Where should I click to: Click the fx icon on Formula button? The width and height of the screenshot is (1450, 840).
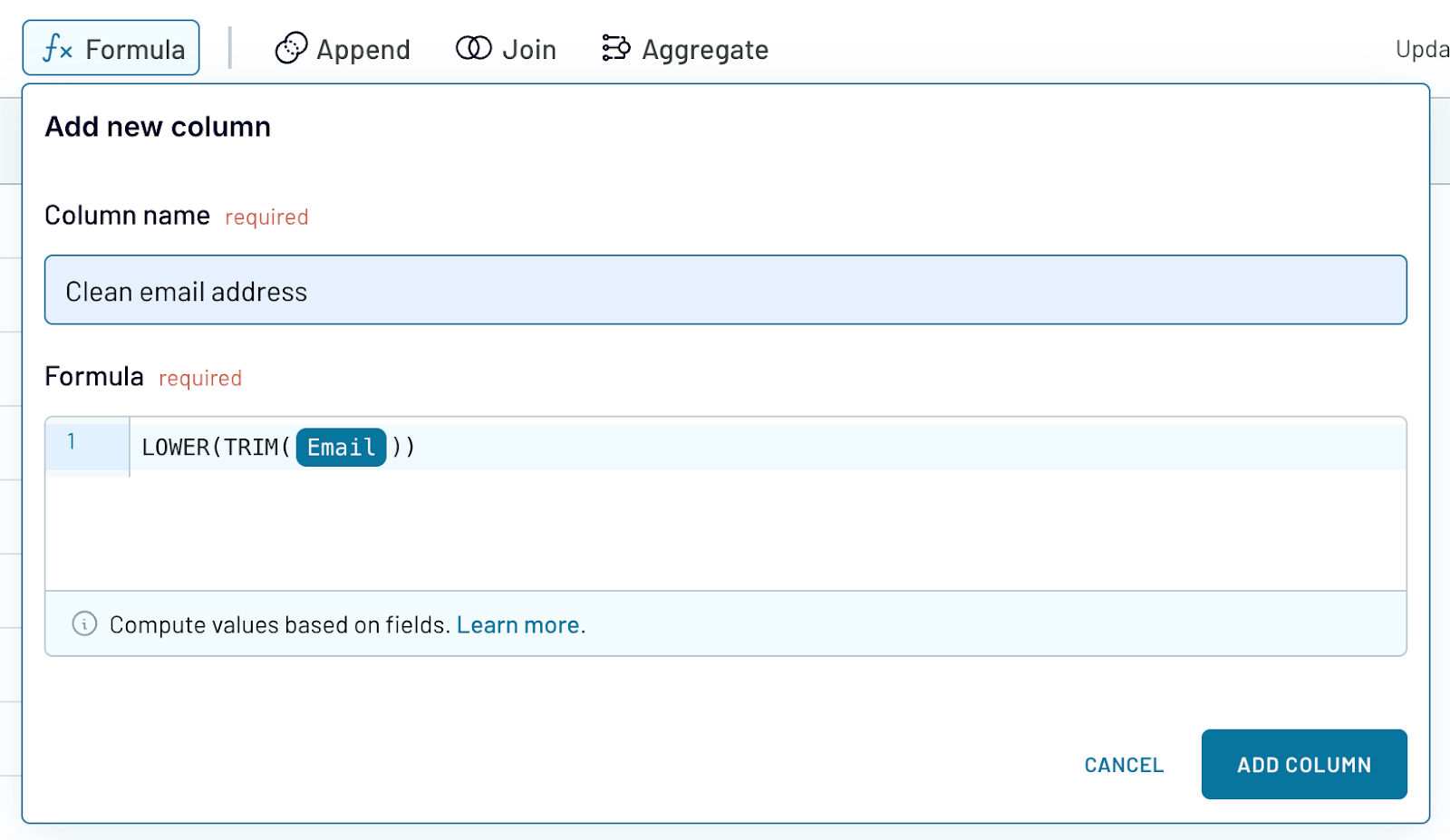[x=58, y=48]
